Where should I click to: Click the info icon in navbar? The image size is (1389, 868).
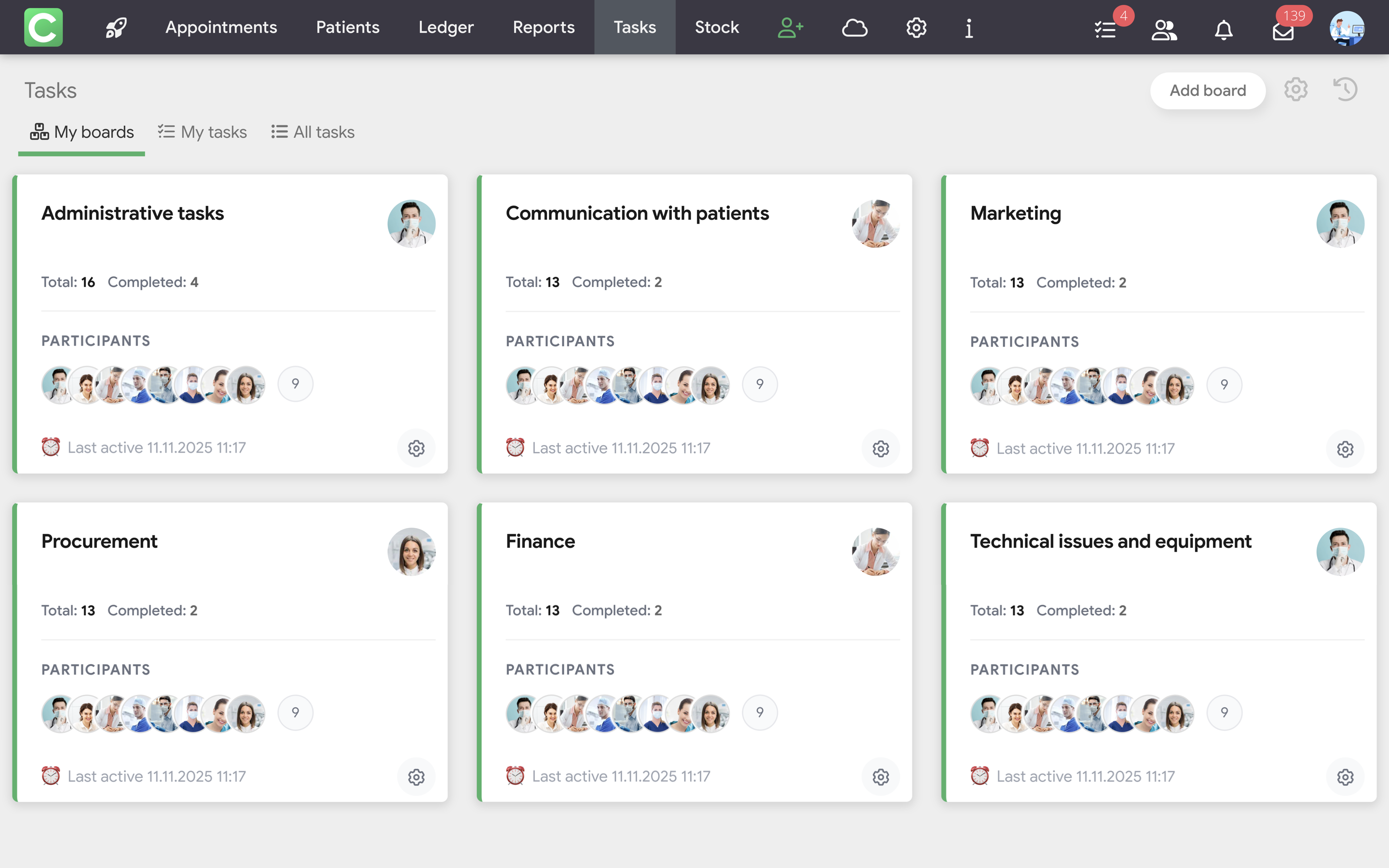click(x=969, y=27)
